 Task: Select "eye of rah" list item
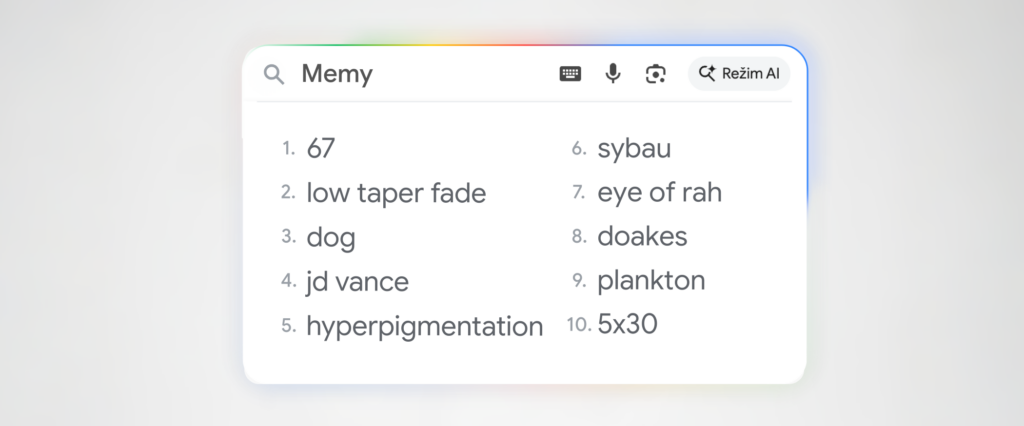pos(659,193)
